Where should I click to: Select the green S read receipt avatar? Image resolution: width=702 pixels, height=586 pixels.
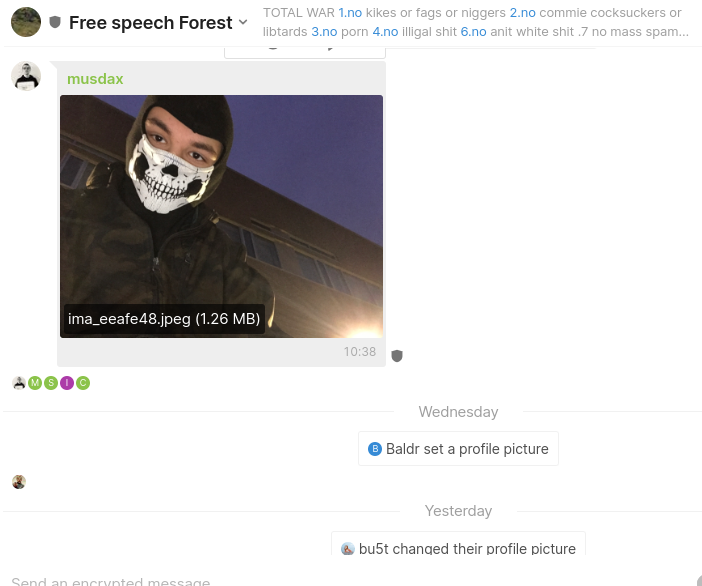pos(51,383)
